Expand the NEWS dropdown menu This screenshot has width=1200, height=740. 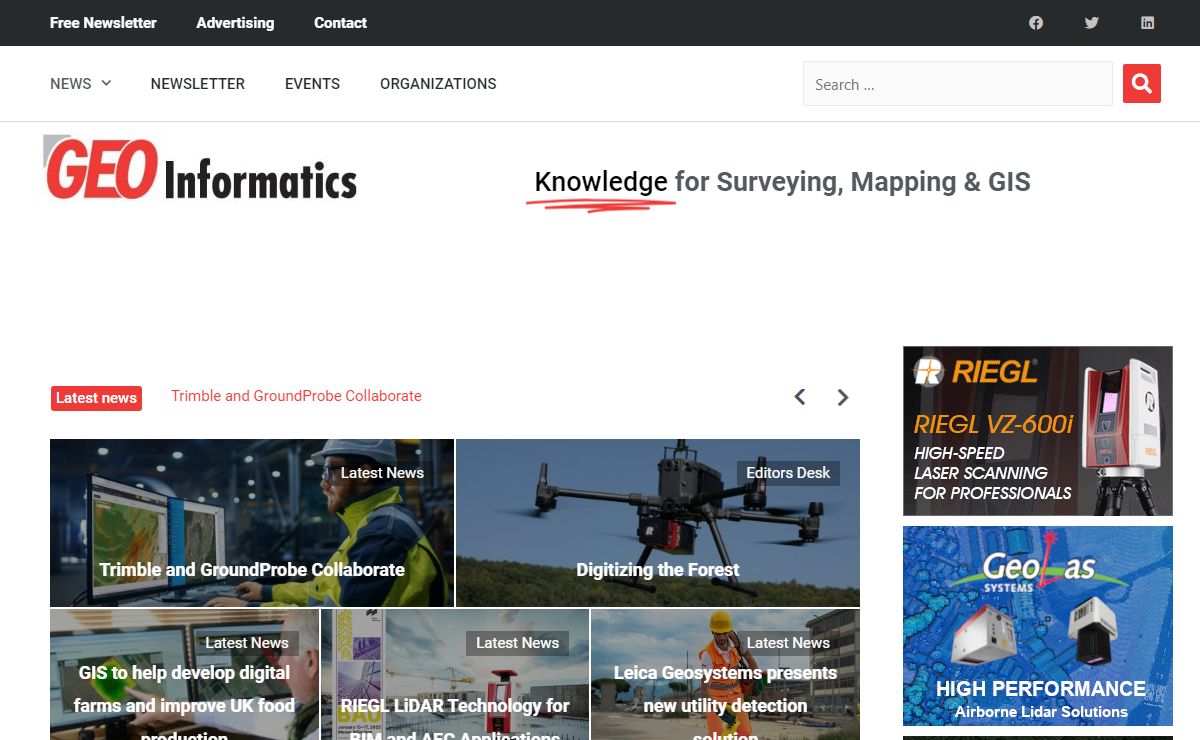(x=80, y=84)
